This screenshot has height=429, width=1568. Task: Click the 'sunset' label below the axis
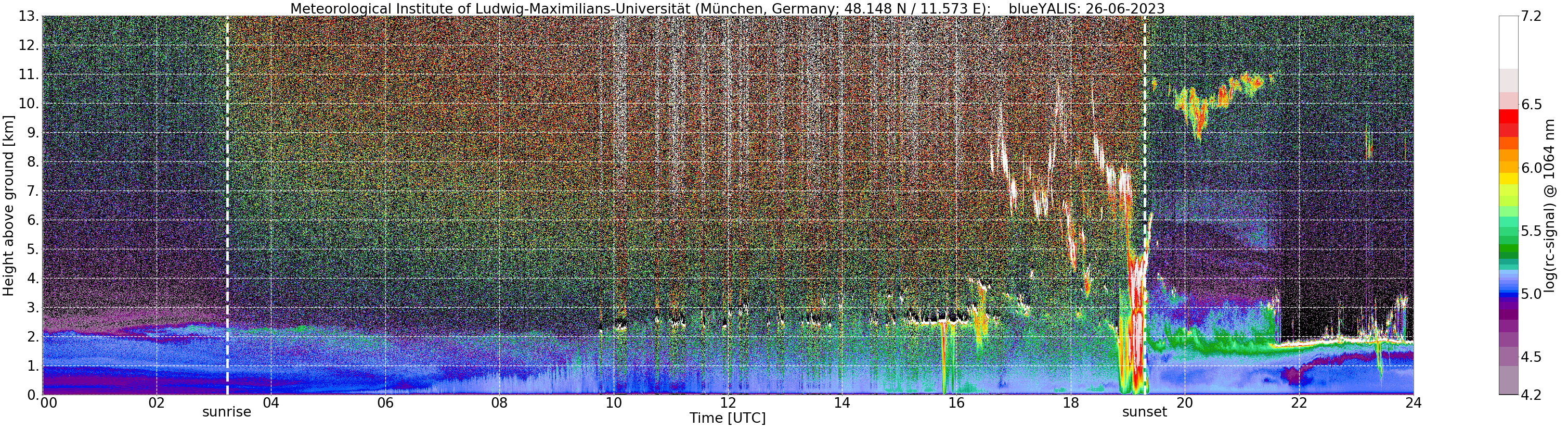pyautogui.click(x=1144, y=412)
